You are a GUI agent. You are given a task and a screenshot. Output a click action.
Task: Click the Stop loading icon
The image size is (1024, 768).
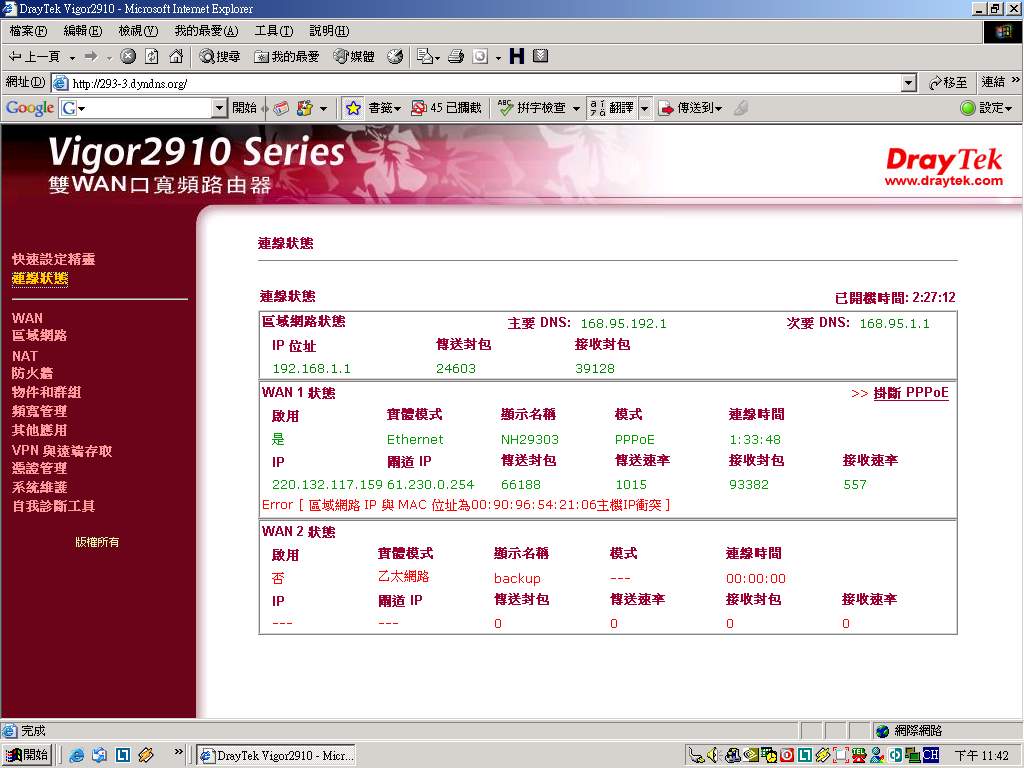point(128,57)
